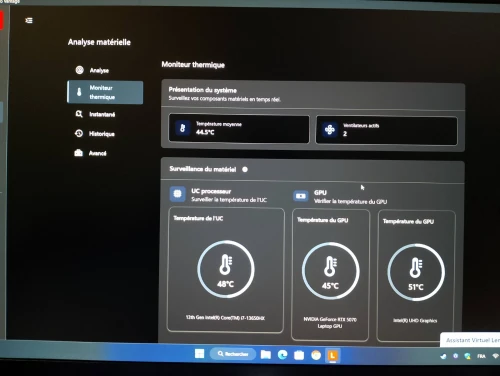Image resolution: width=500 pixels, height=376 pixels.
Task: Launch Microsoft Edge from the taskbar
Action: [282, 355]
